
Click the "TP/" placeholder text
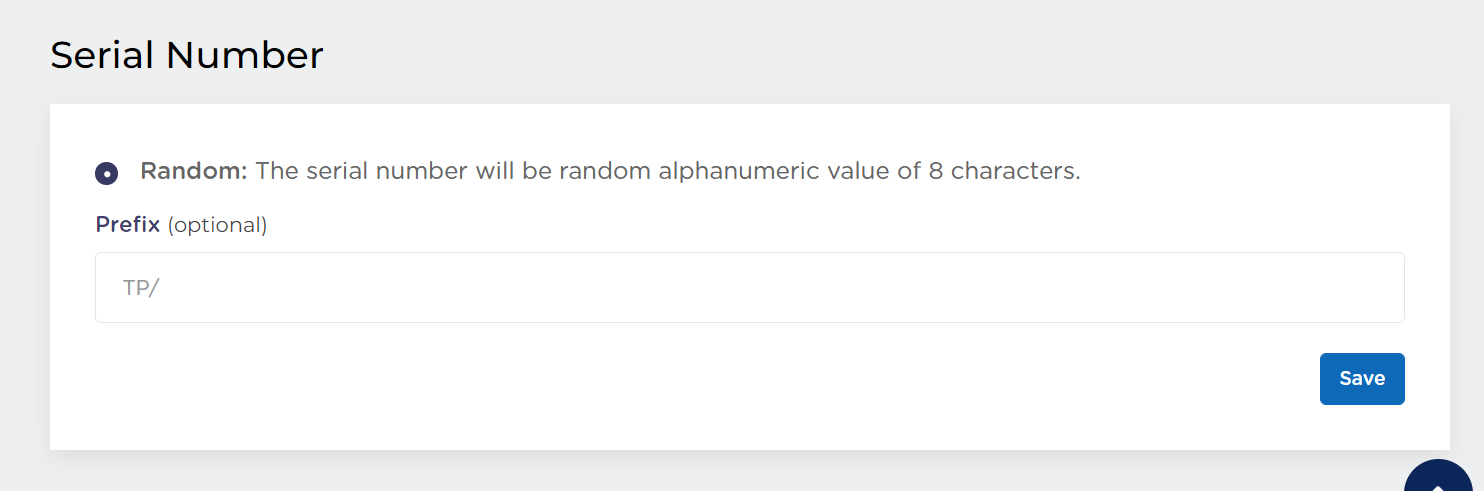pyautogui.click(x=141, y=288)
